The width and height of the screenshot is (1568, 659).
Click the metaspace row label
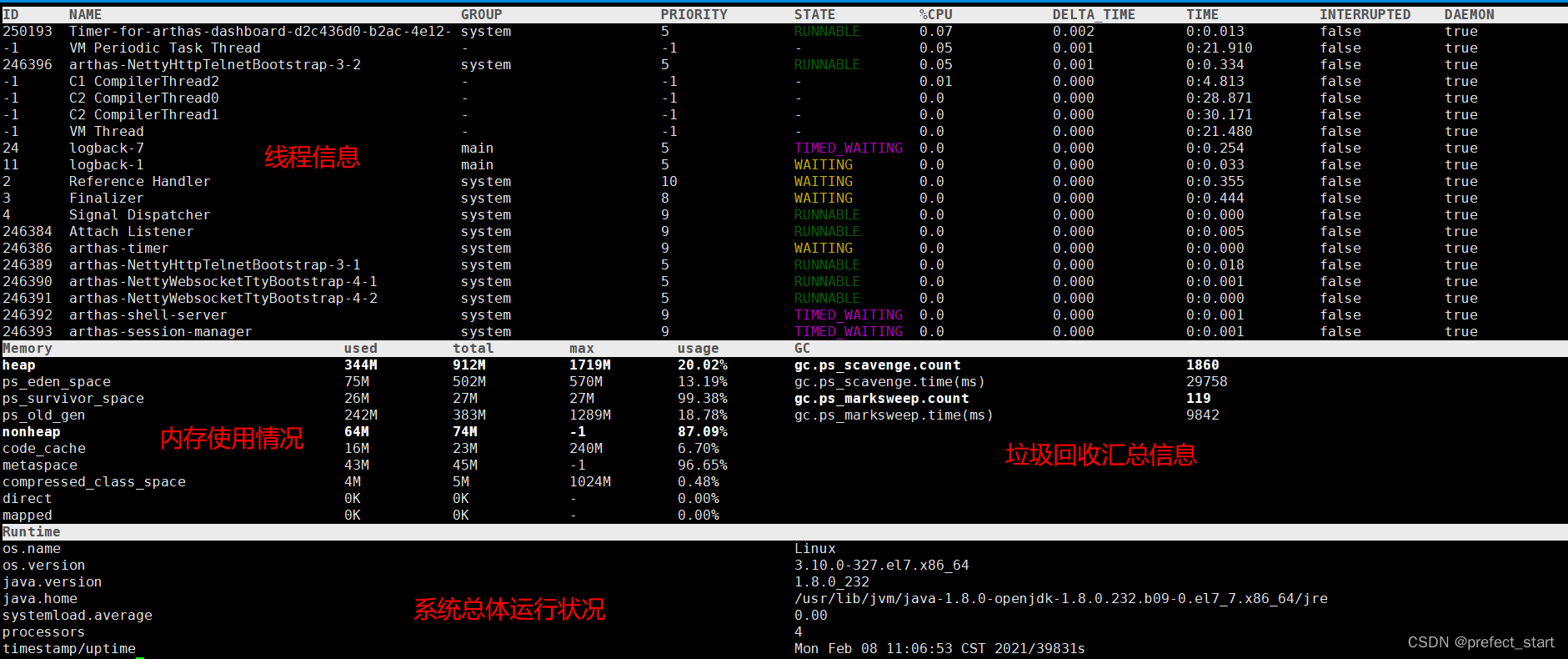(x=40, y=465)
